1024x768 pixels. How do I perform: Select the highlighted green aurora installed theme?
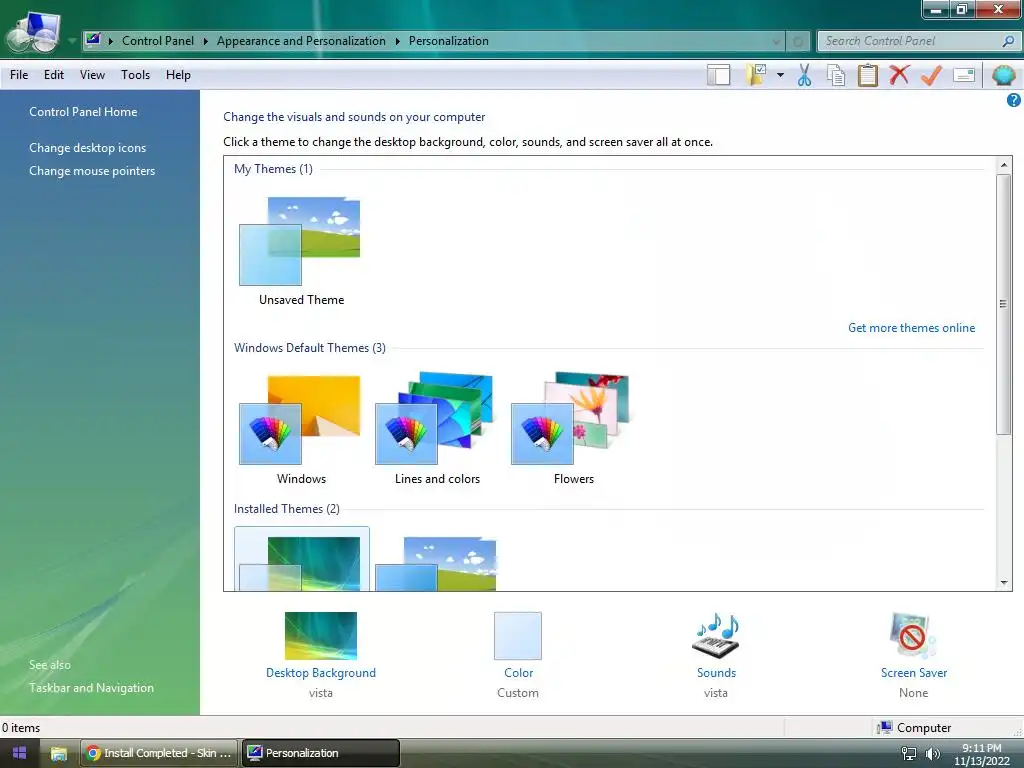pos(301,560)
